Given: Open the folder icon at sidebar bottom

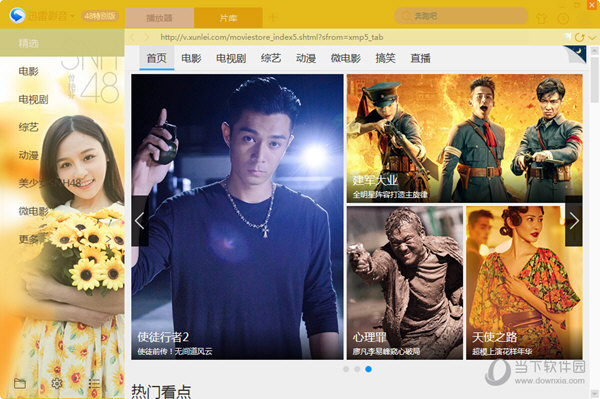Looking at the screenshot, I should pos(20,383).
